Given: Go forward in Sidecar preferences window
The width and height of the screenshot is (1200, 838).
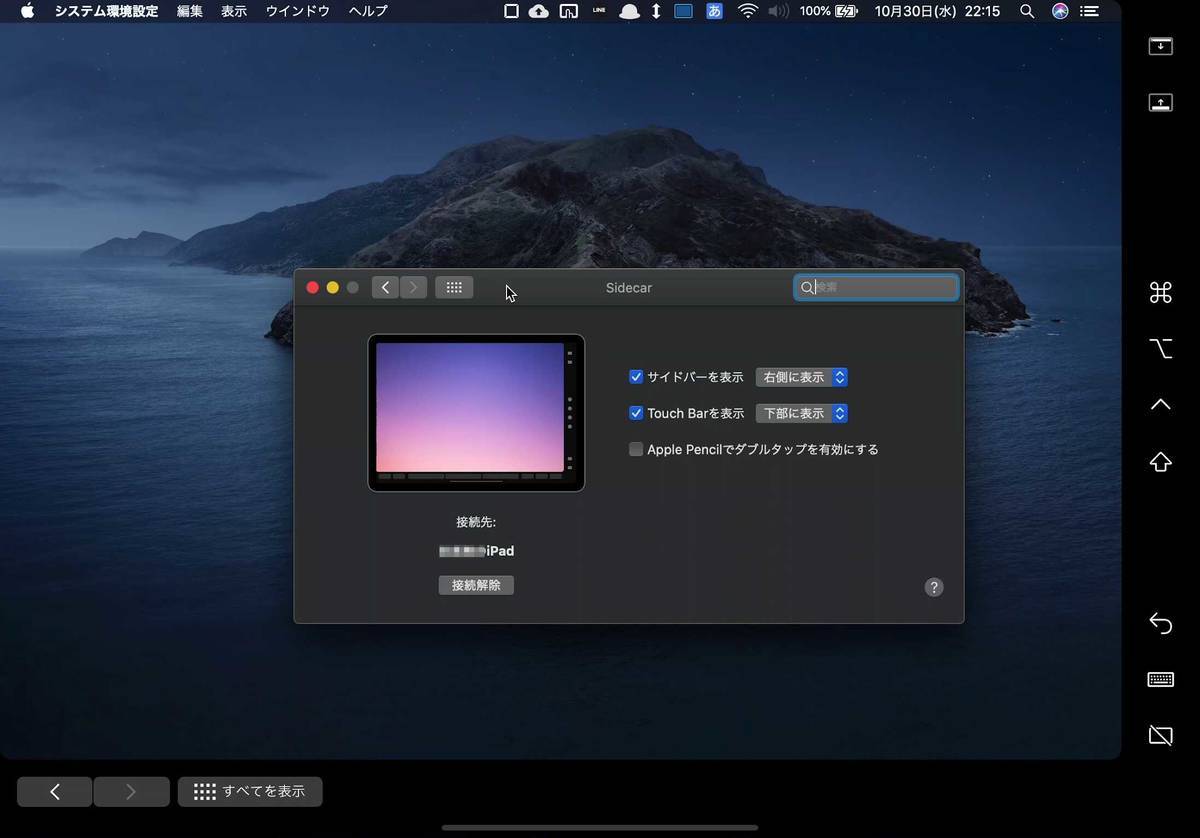Looking at the screenshot, I should [x=413, y=287].
